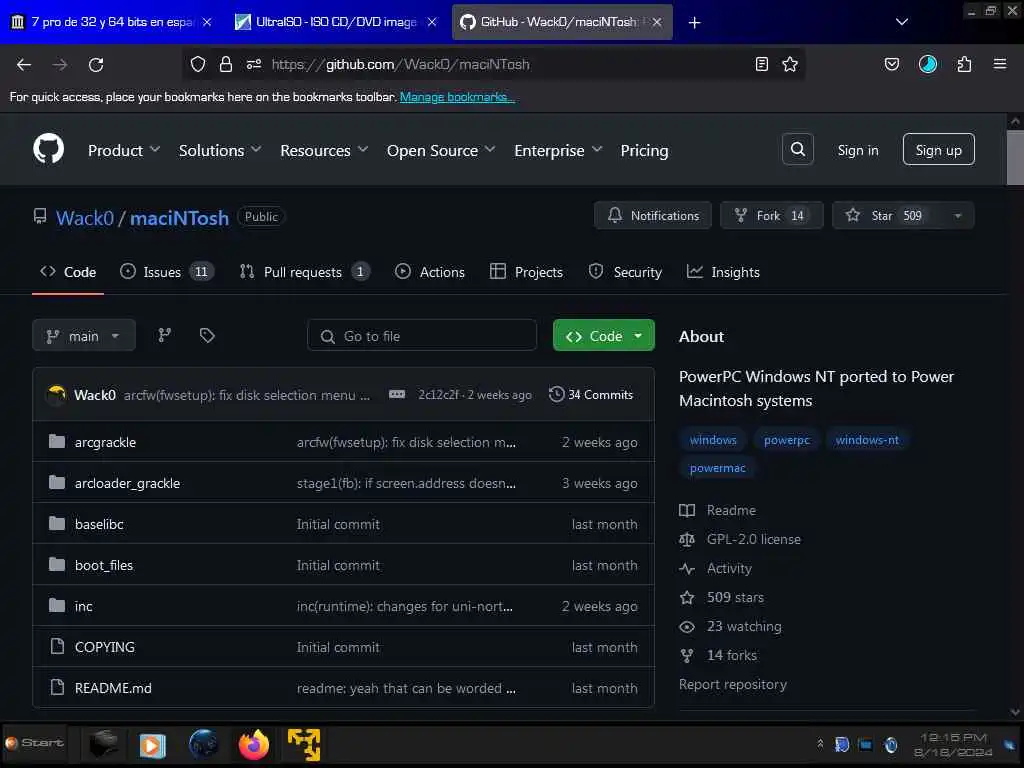
Task: Switch to the Issues tab
Action: tap(167, 272)
